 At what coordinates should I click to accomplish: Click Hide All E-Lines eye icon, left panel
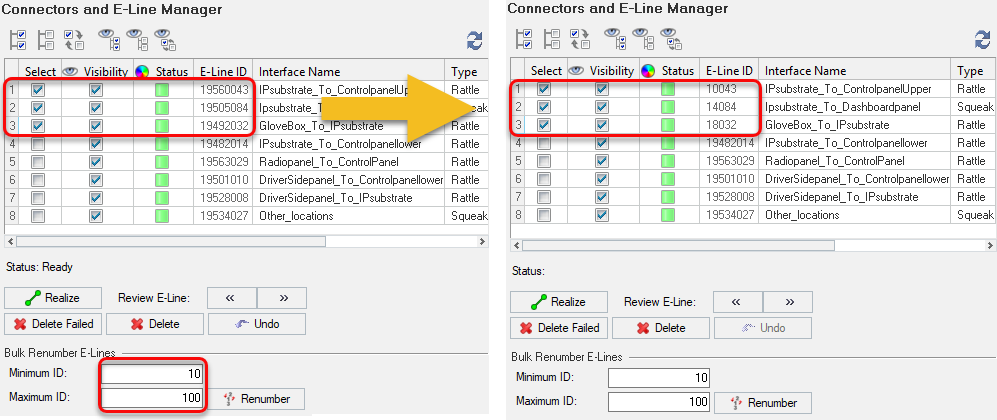click(x=138, y=39)
